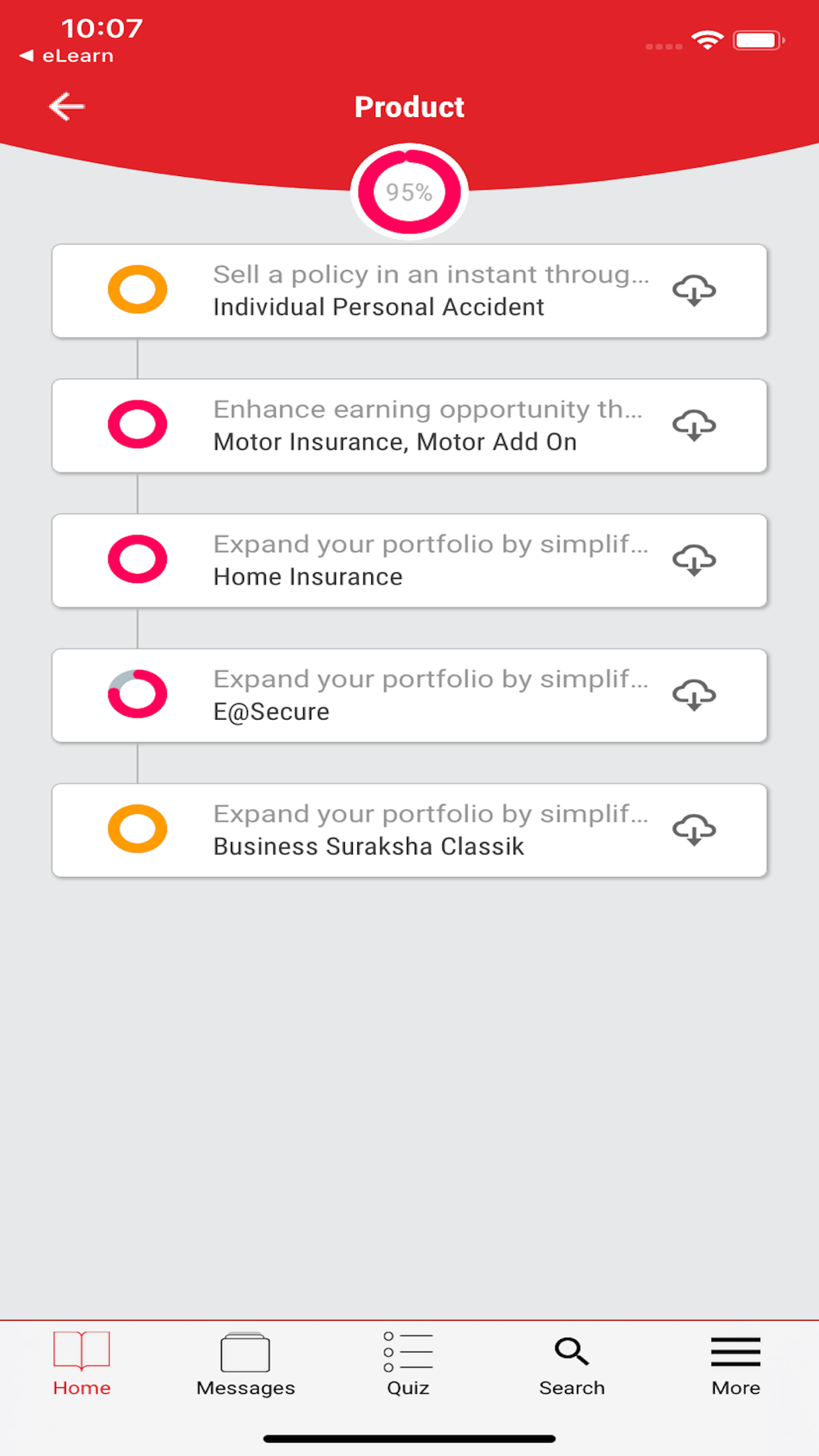Open Individual Personal Accident course
The width and height of the screenshot is (819, 1456).
point(409,291)
